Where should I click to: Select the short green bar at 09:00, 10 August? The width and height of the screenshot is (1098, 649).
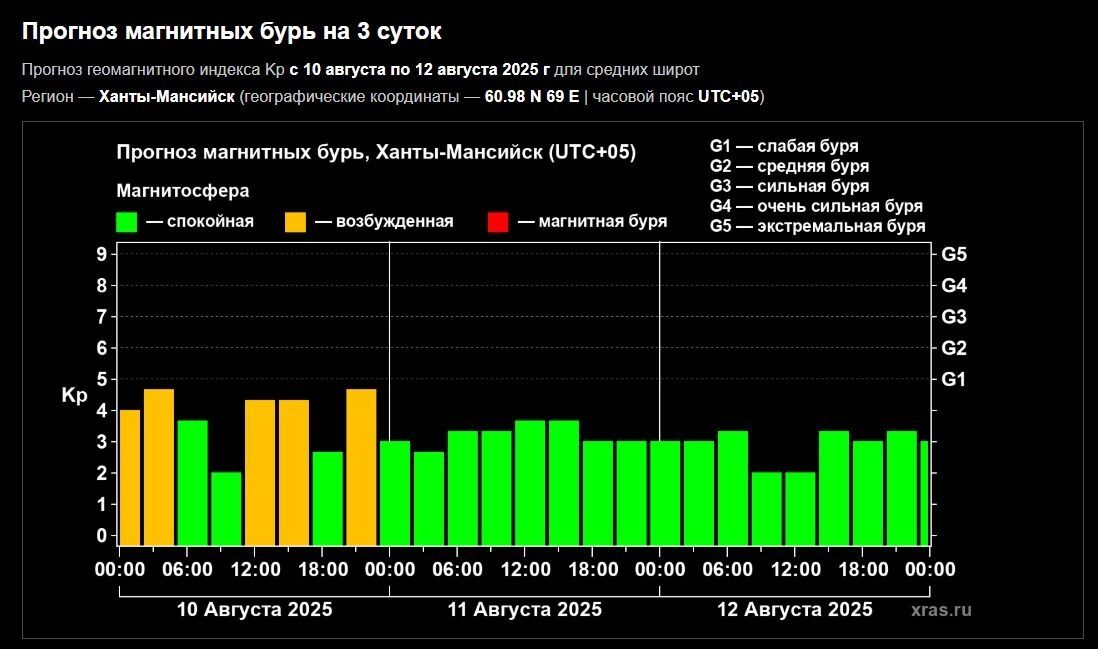coord(226,508)
